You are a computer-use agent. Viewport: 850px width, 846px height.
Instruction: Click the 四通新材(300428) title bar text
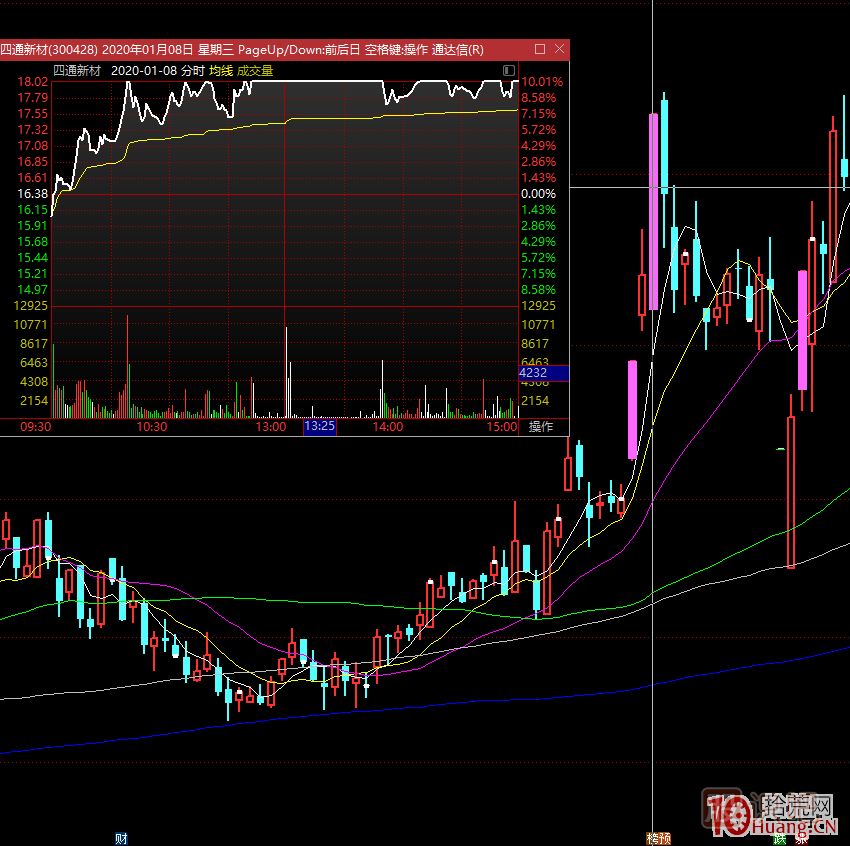point(50,50)
